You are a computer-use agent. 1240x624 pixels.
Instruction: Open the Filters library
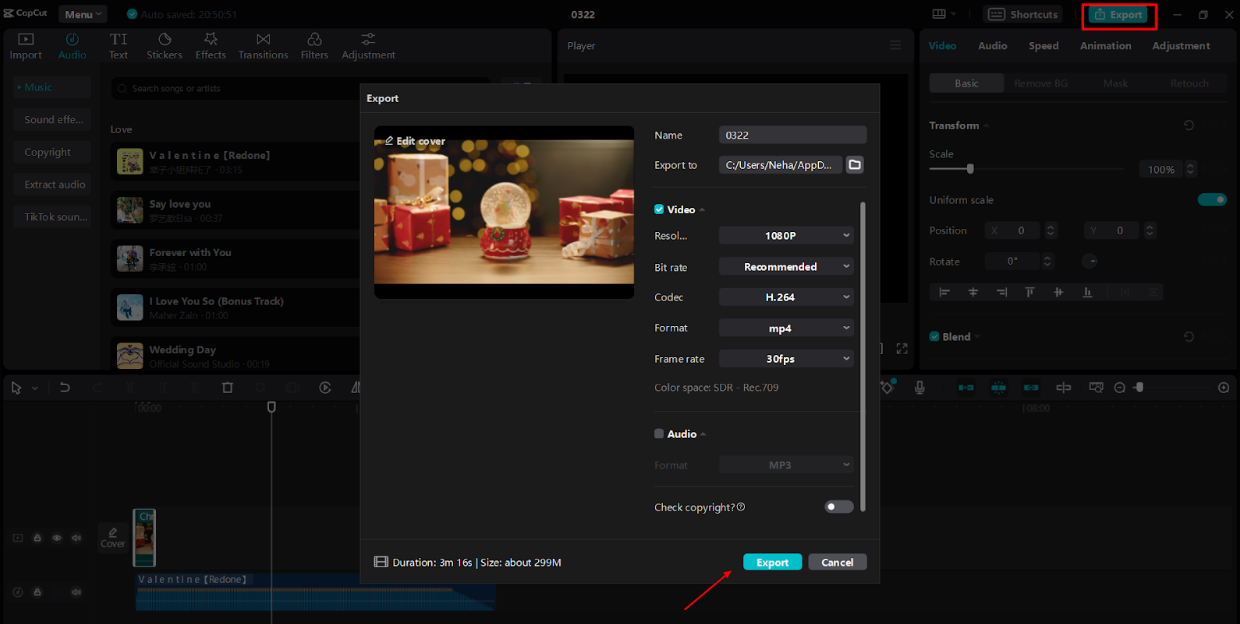pyautogui.click(x=314, y=46)
